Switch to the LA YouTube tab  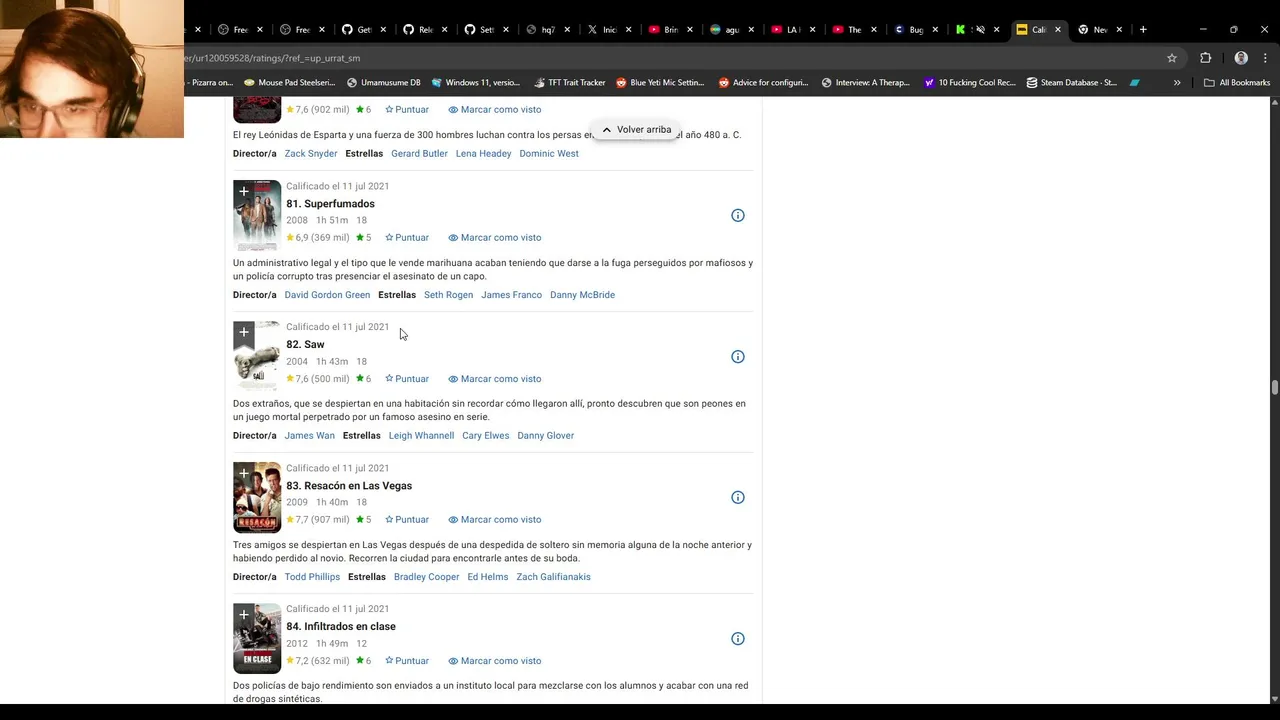click(794, 29)
